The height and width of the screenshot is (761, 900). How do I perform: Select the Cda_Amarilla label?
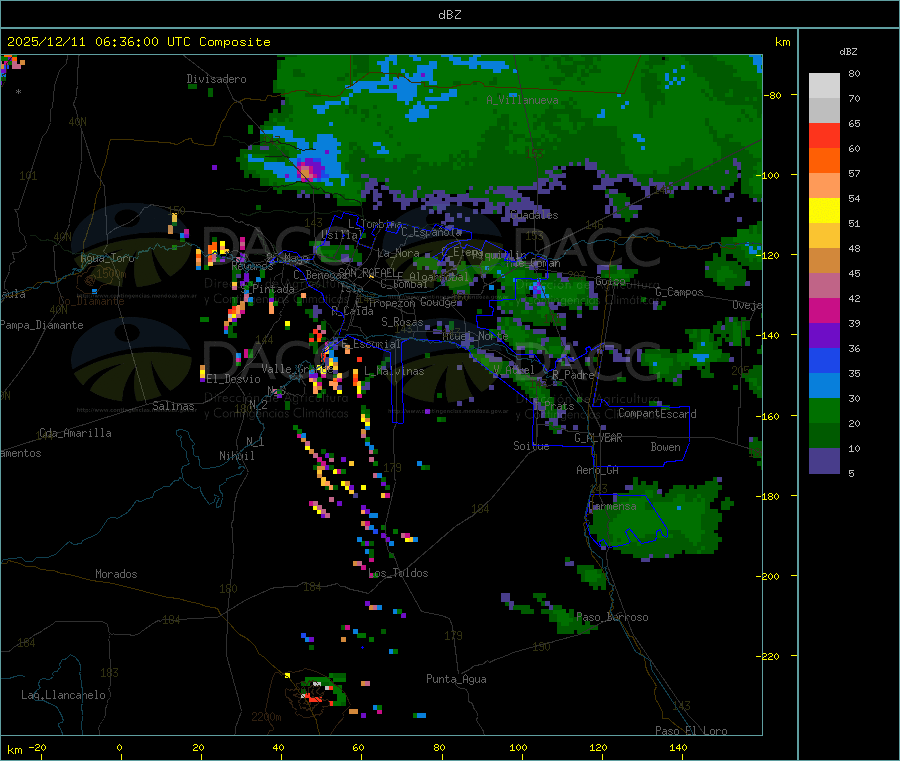click(75, 433)
